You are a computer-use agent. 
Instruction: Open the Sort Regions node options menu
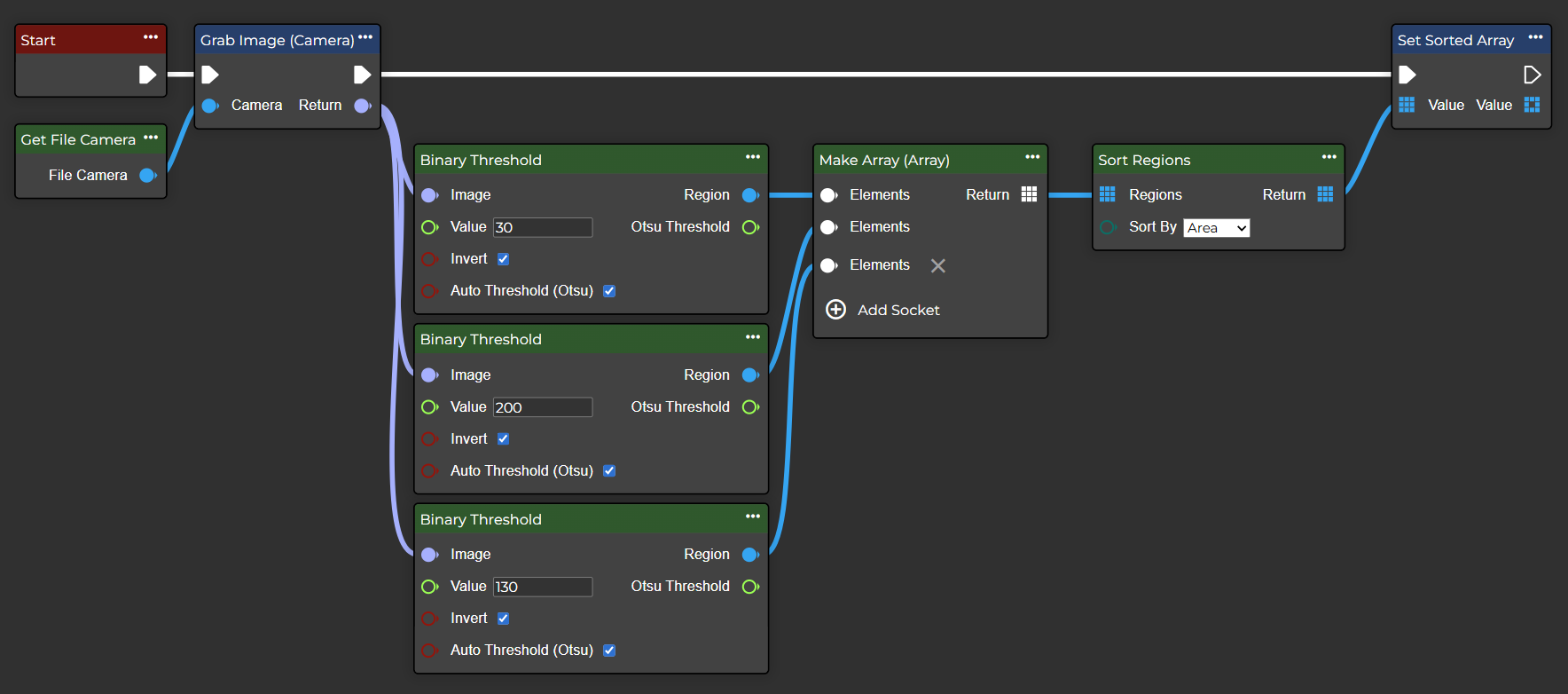[x=1329, y=157]
